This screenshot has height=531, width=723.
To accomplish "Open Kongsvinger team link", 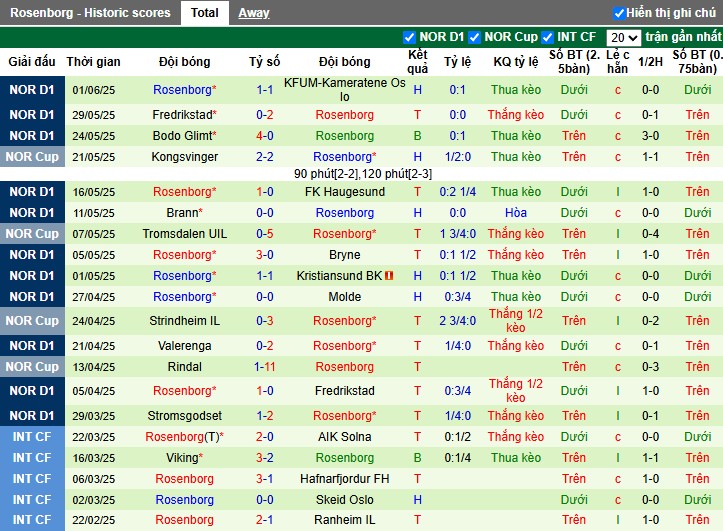I will click(x=184, y=157).
